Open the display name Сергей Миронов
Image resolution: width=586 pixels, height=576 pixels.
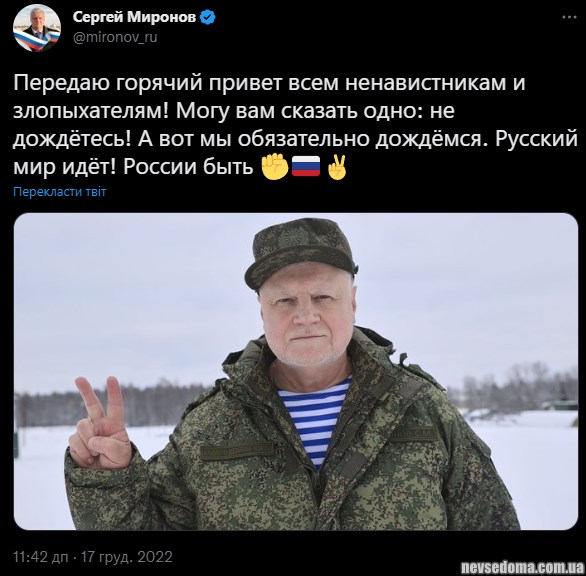tap(135, 17)
